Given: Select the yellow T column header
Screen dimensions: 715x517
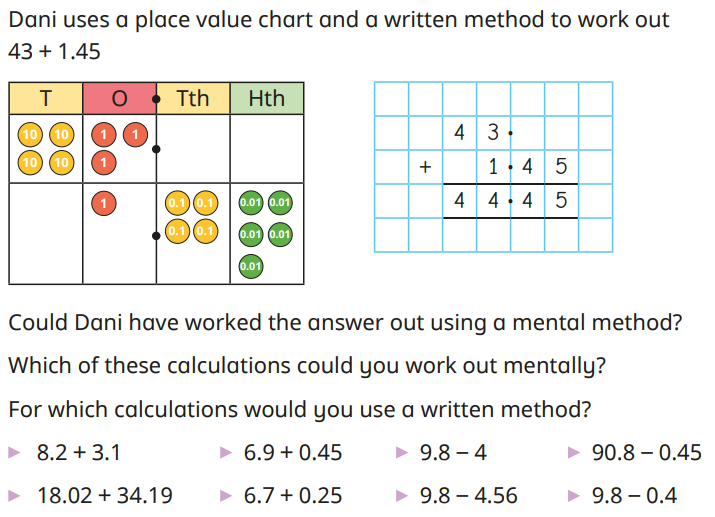Looking at the screenshot, I should point(45,98).
